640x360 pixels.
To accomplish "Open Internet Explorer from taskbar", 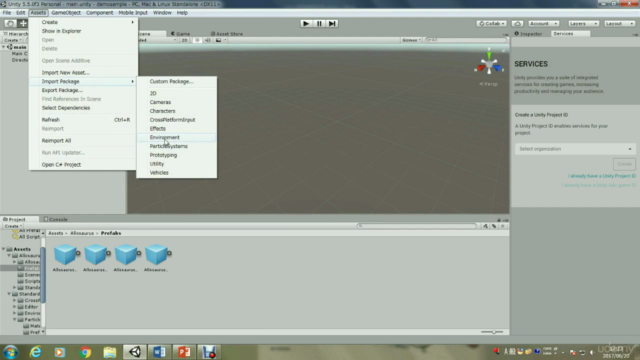I will 36,352.
